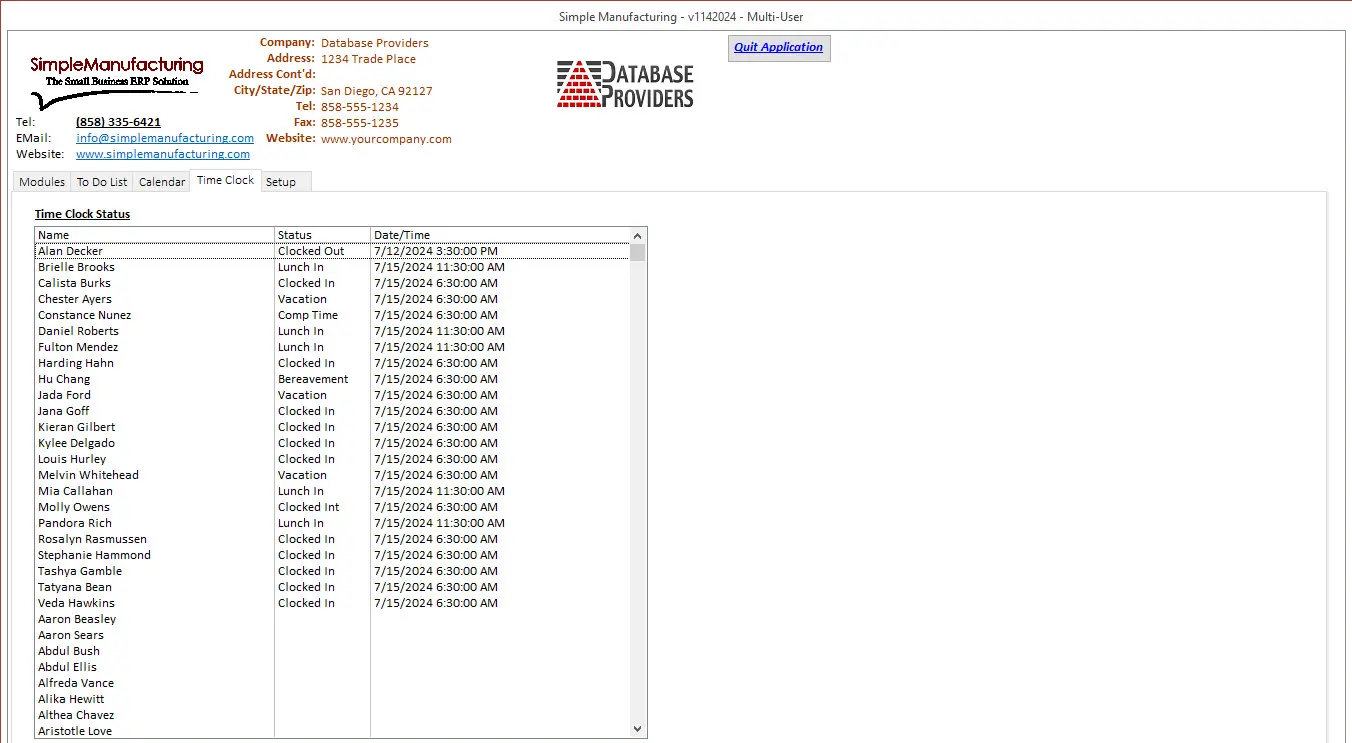The height and width of the screenshot is (743, 1352).
Task: Open the Modules tab
Action: 42,182
